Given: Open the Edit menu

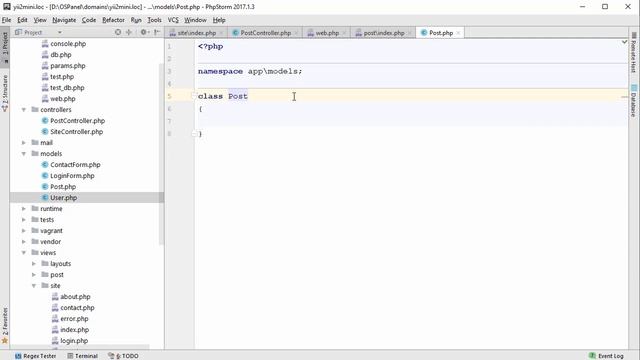Looking at the screenshot, I should (x=22, y=20).
